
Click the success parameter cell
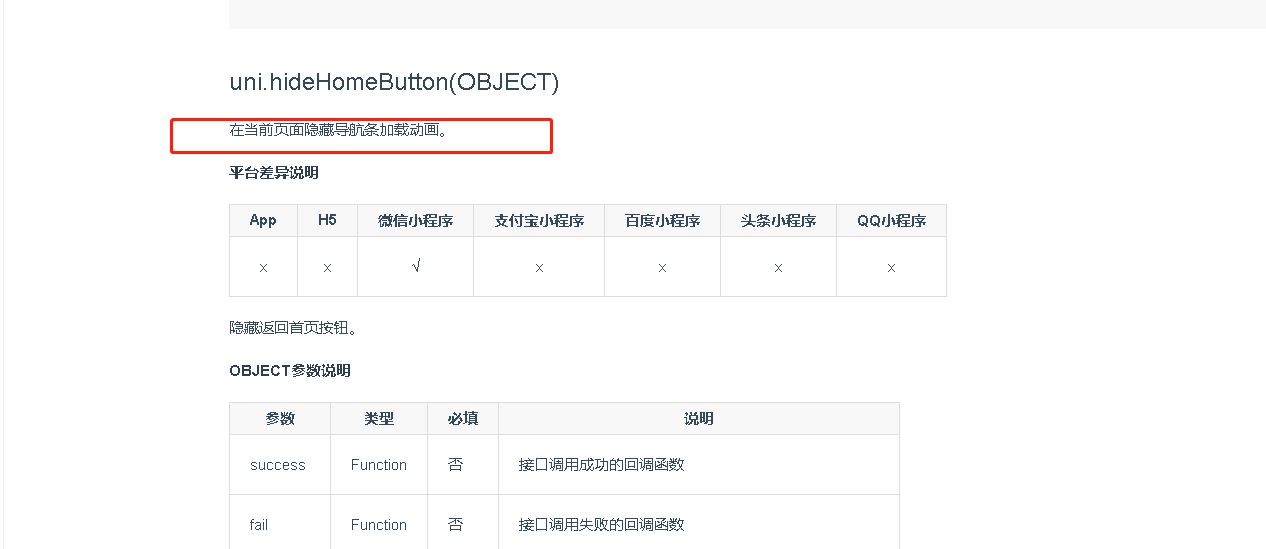coord(278,464)
